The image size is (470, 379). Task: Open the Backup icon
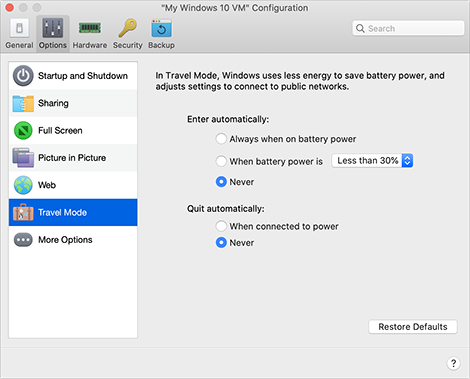tap(161, 28)
